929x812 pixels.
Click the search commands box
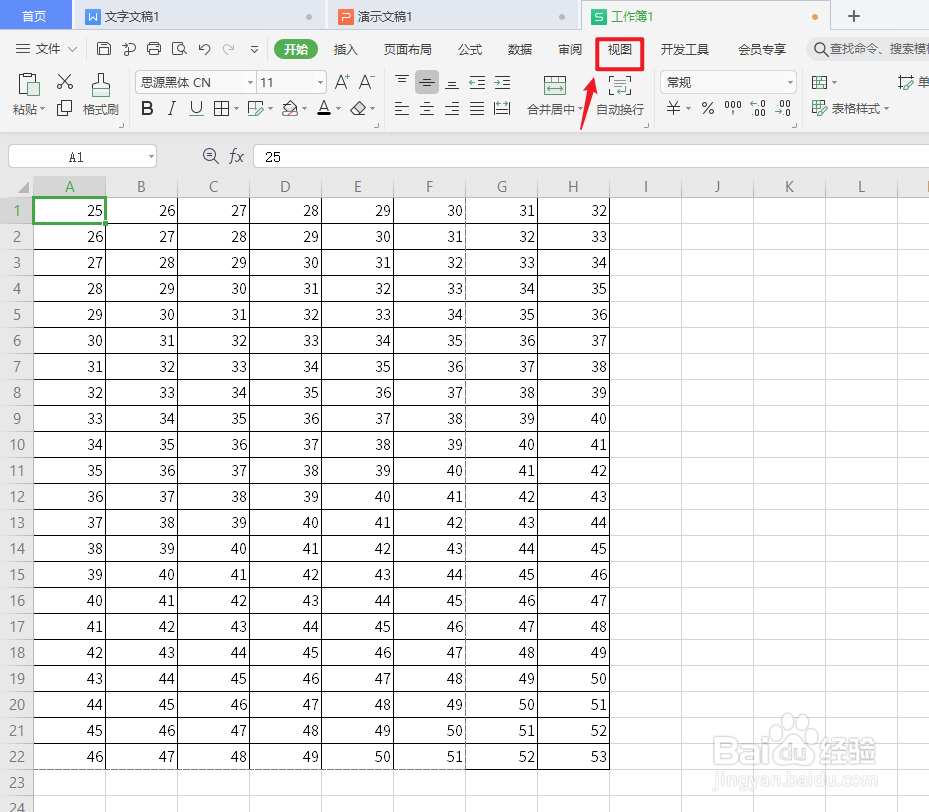[x=868, y=49]
